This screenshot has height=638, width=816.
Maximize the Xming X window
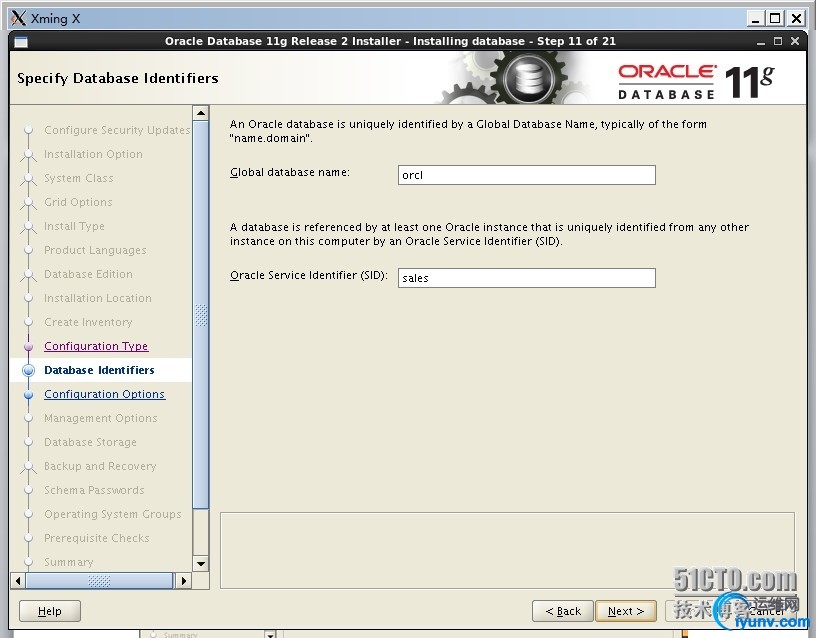pos(775,19)
